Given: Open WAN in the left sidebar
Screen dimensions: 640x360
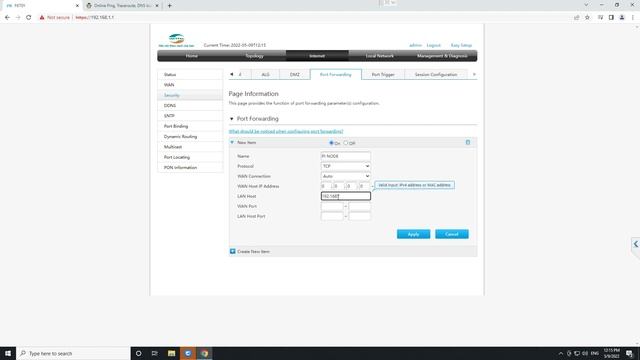Looking at the screenshot, I should point(190,85).
